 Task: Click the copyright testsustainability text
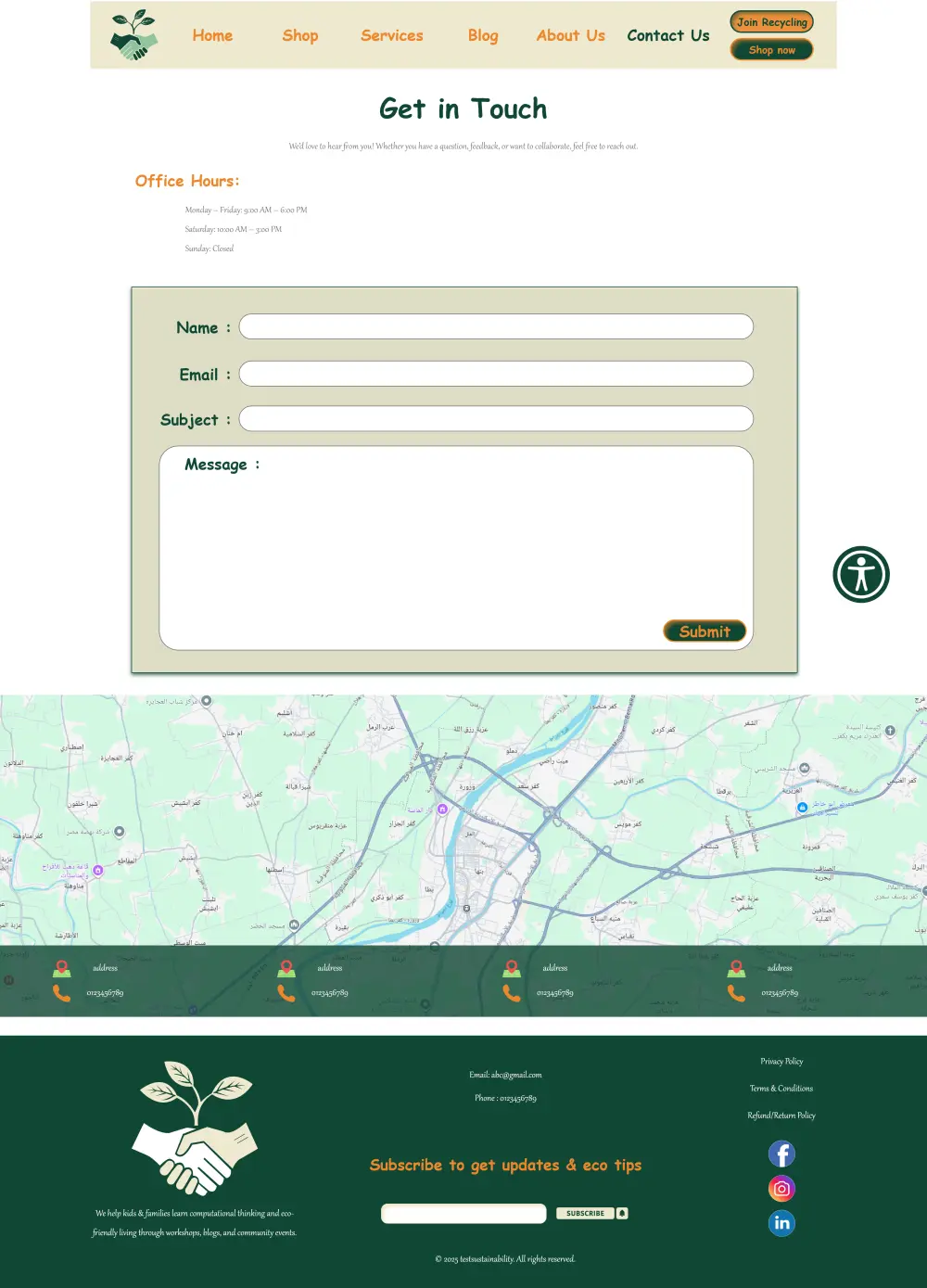505,1259
